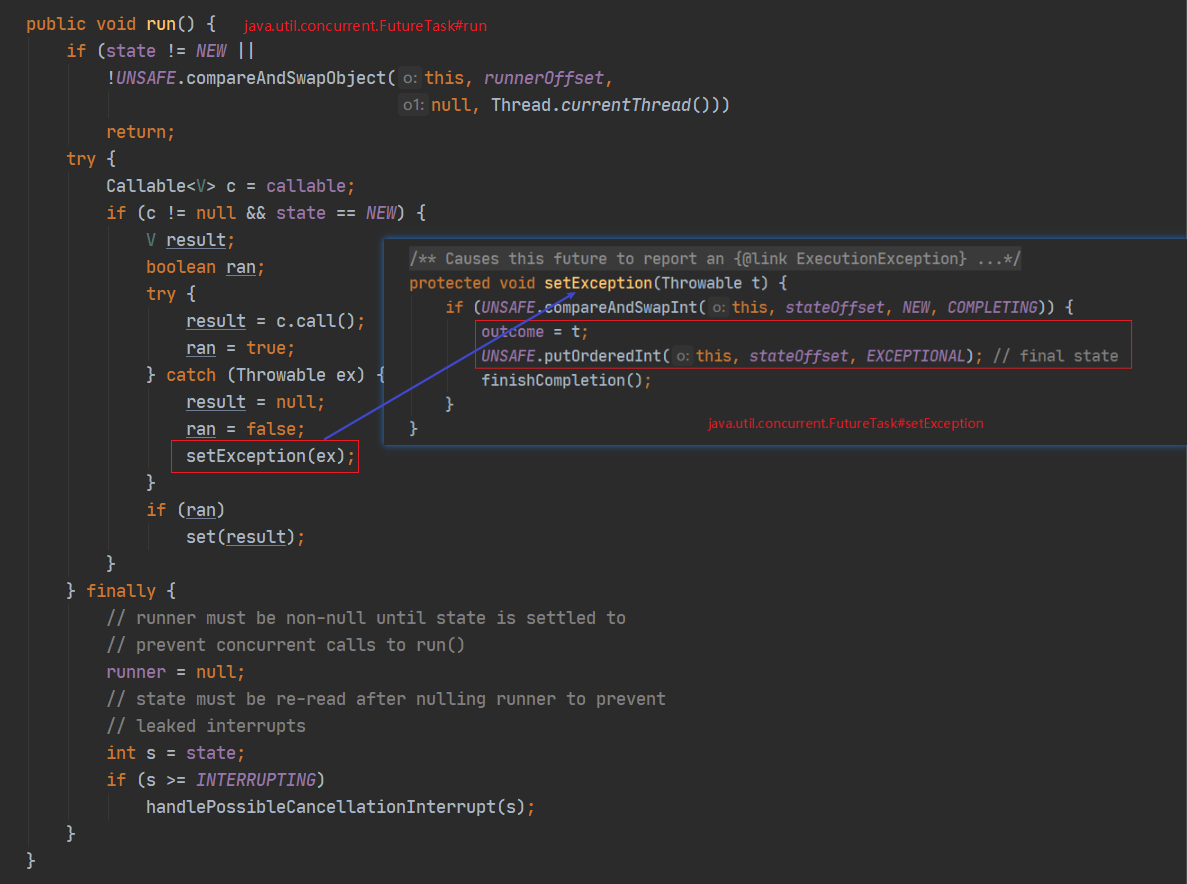Click catch (Throwable ex) clause
This screenshot has height=884, width=1187.
point(266,375)
